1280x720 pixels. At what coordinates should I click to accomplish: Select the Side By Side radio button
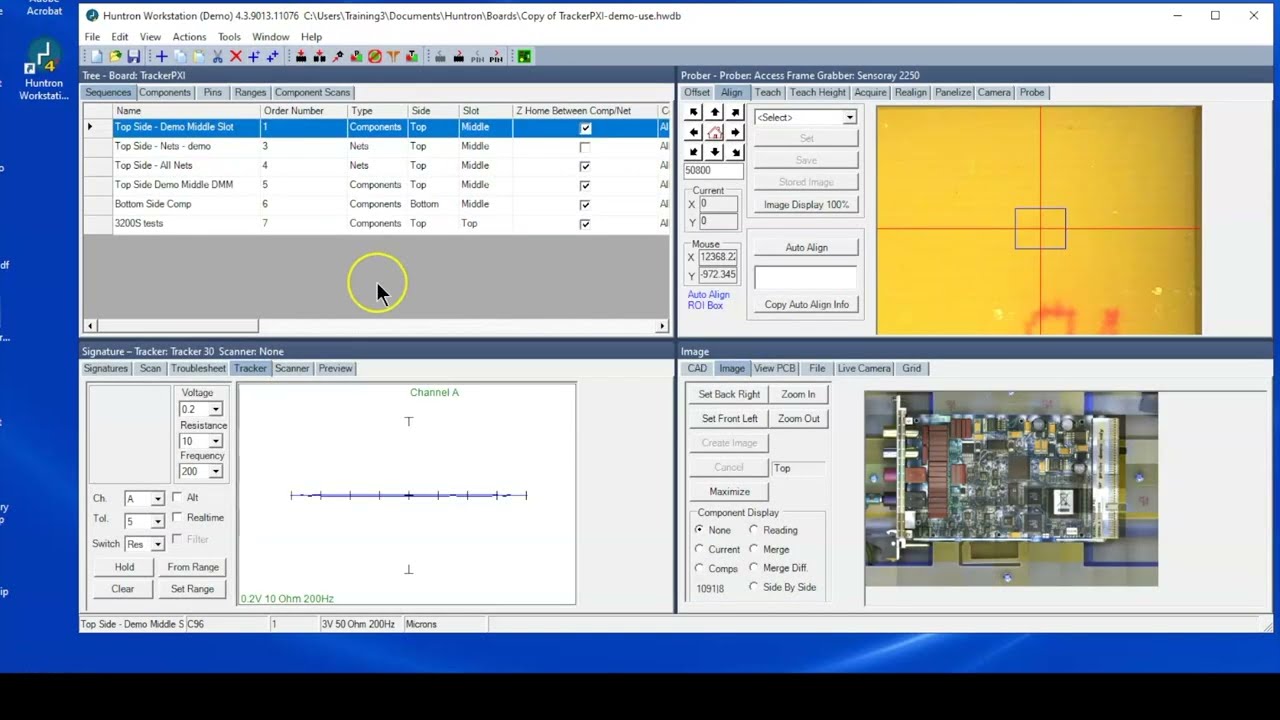[754, 587]
